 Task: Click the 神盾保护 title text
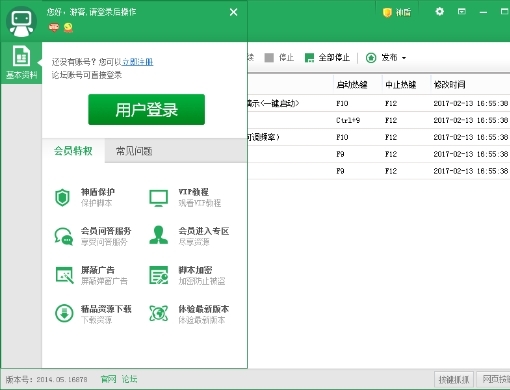tap(98, 192)
